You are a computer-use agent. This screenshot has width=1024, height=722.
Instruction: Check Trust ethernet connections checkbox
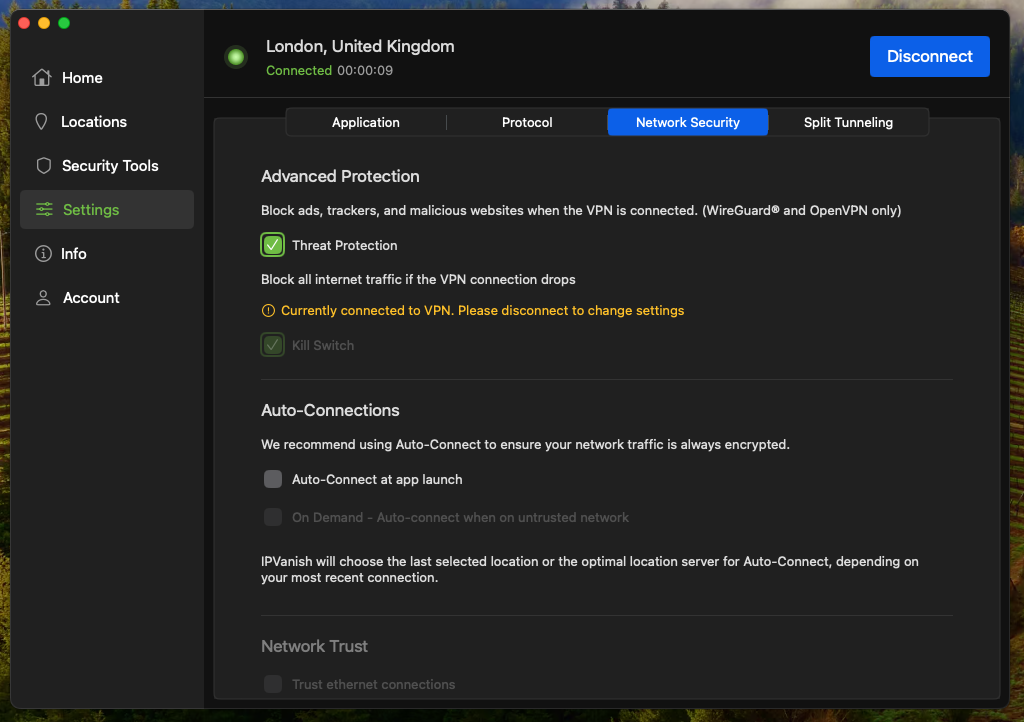(273, 684)
